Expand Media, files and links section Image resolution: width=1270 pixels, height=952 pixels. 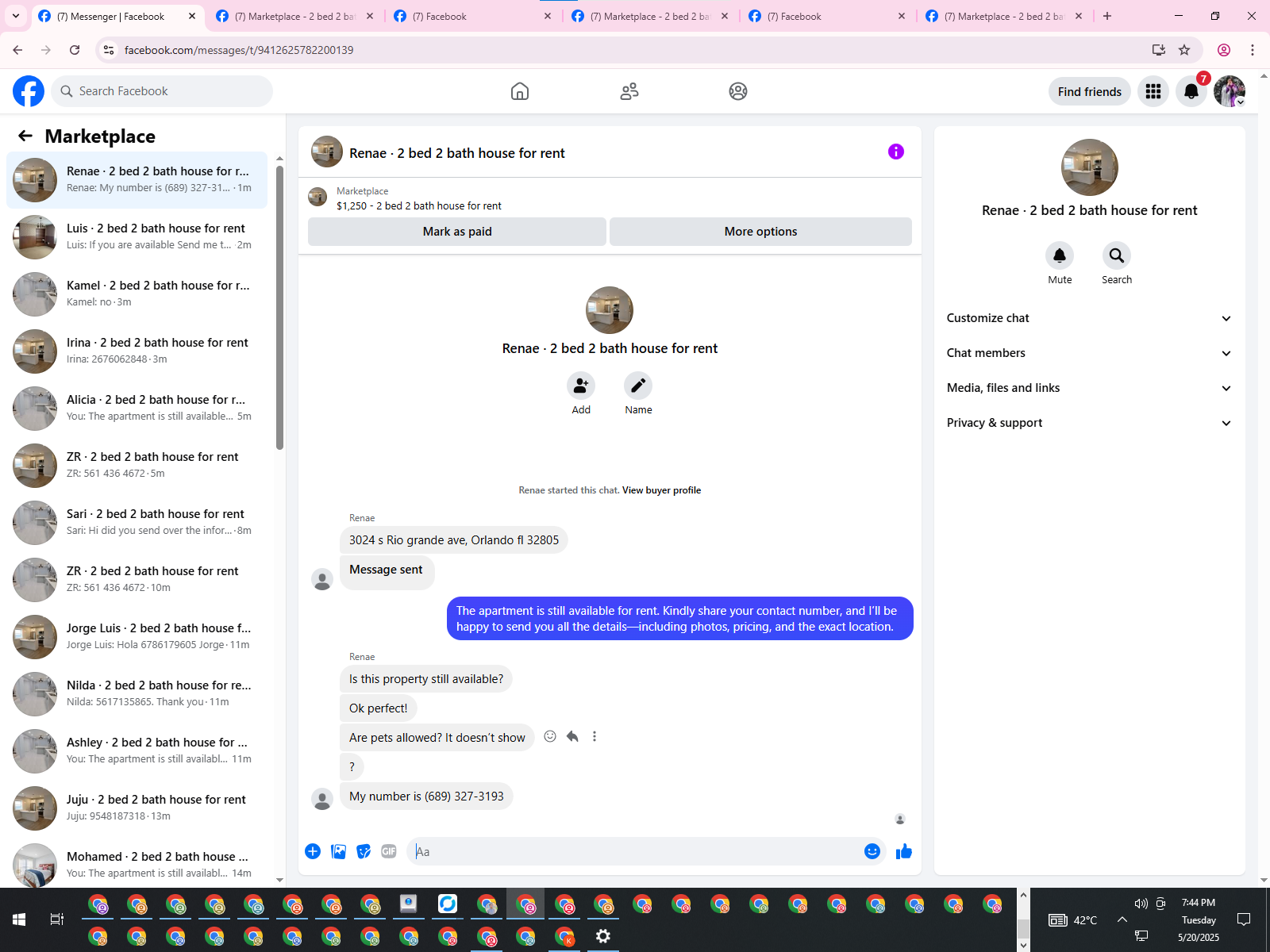(x=1090, y=388)
